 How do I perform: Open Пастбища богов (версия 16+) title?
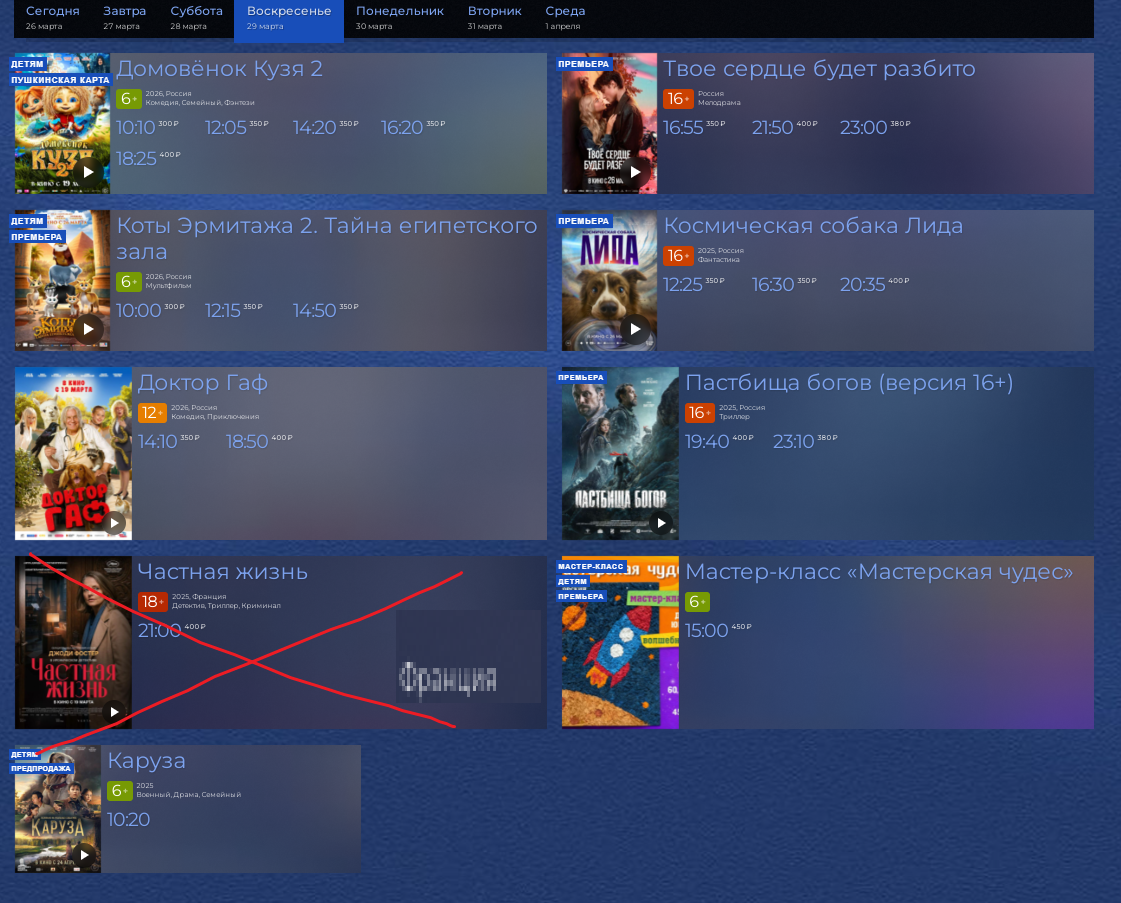pos(849,383)
